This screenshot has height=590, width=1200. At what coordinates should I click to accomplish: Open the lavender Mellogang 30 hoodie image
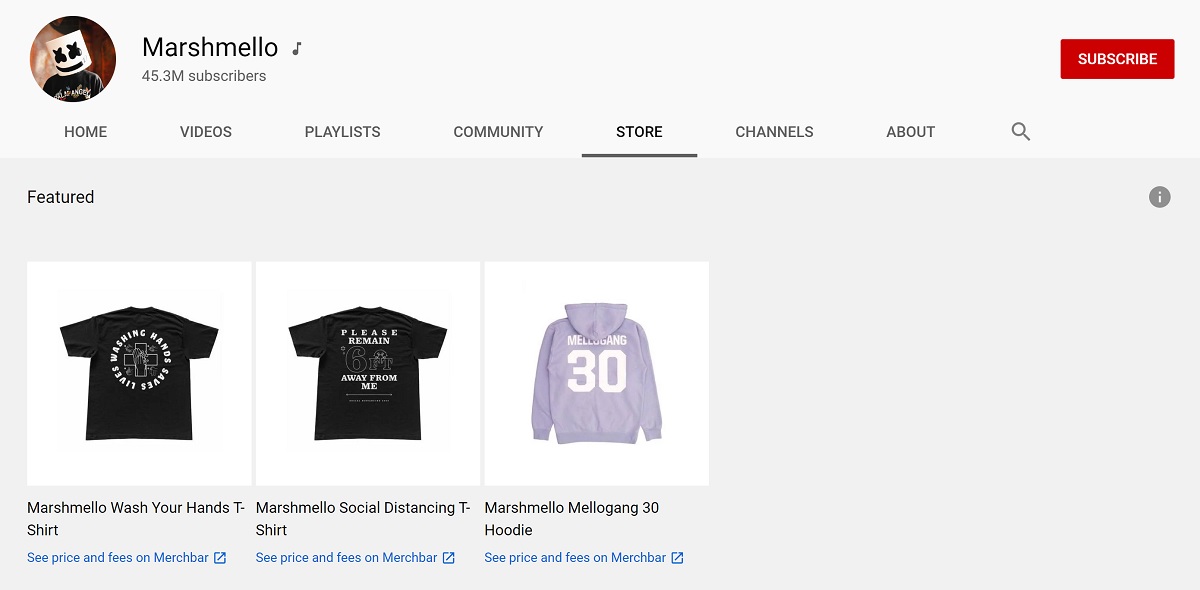(x=597, y=374)
